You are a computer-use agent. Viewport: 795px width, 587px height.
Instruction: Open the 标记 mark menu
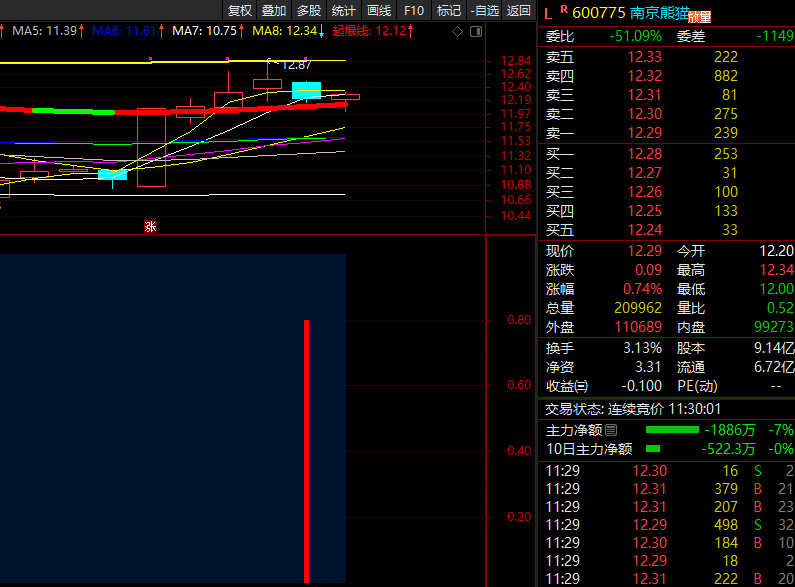(x=449, y=11)
